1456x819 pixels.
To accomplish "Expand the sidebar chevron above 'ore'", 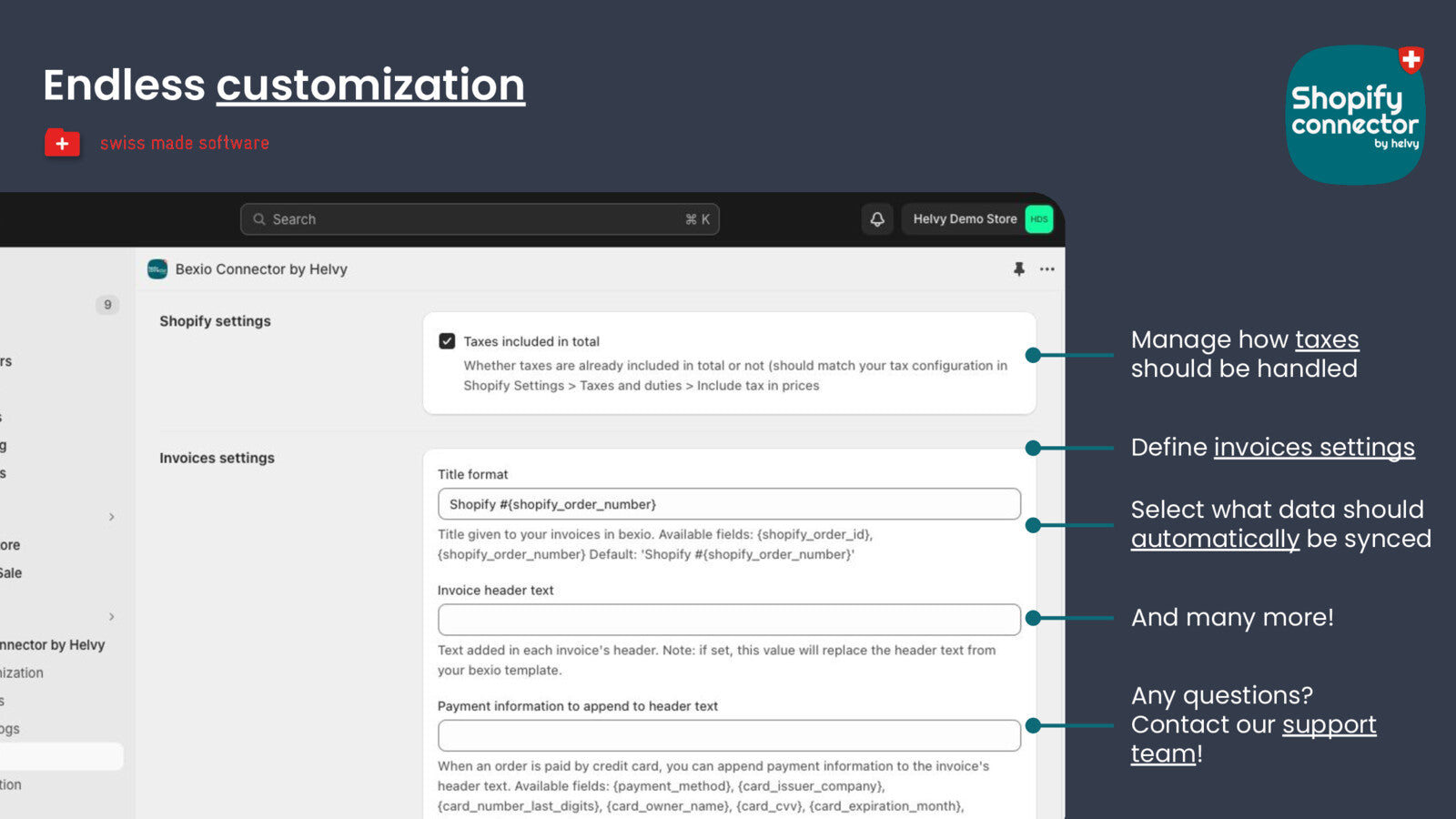I will point(112,517).
